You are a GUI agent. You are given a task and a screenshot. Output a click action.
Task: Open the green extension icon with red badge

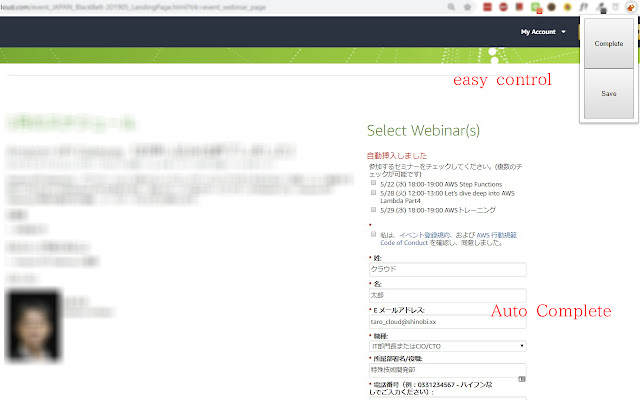pyautogui.click(x=536, y=7)
